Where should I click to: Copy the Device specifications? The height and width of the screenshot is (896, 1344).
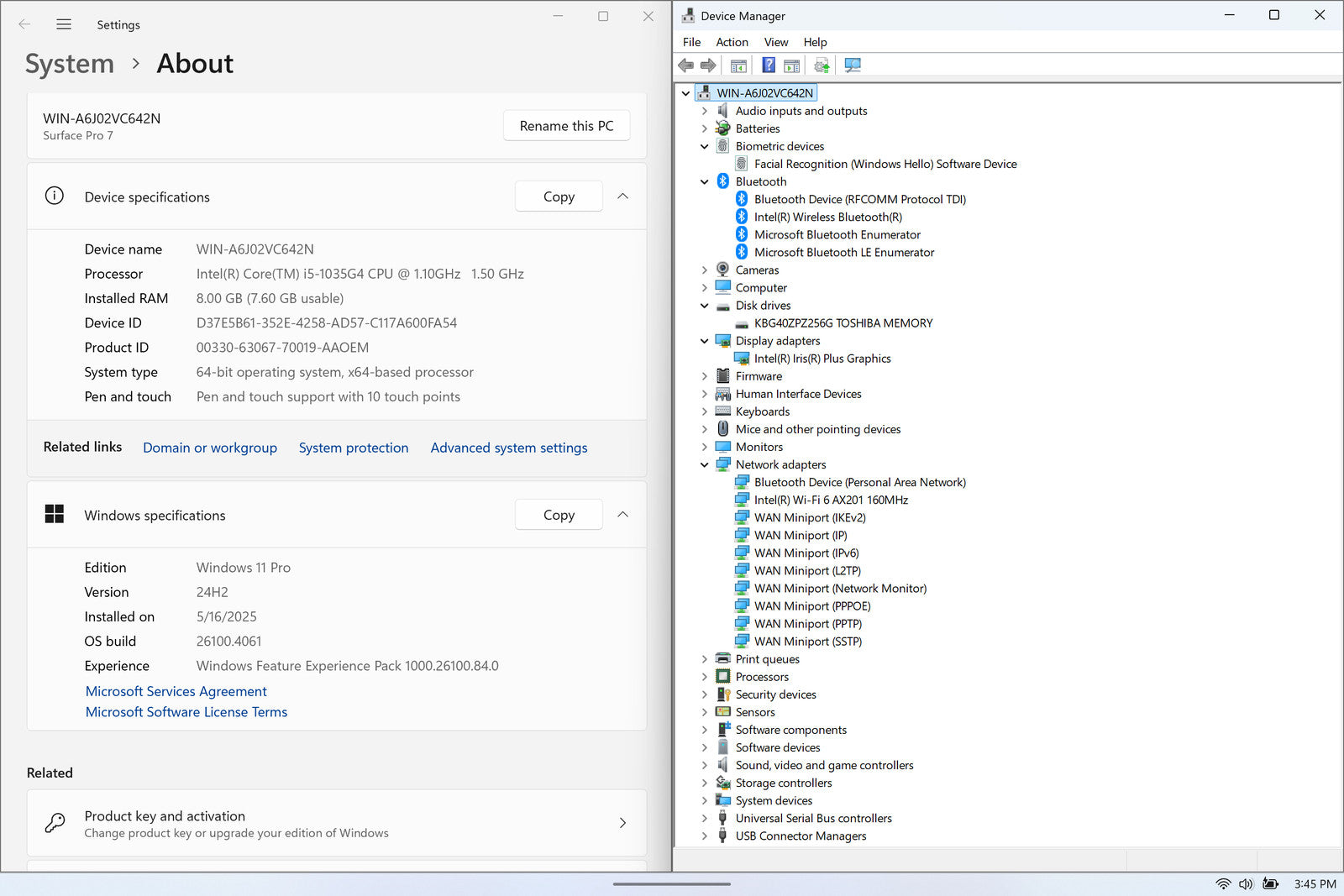[559, 196]
